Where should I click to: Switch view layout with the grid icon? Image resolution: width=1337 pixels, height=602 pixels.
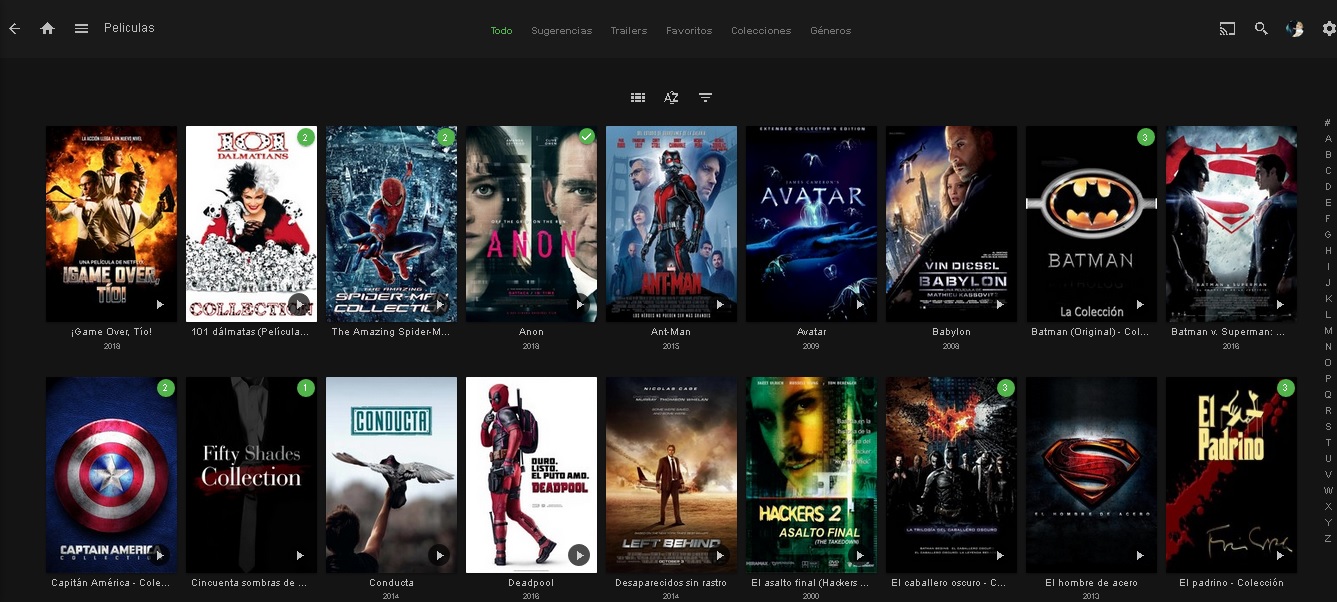(x=638, y=97)
